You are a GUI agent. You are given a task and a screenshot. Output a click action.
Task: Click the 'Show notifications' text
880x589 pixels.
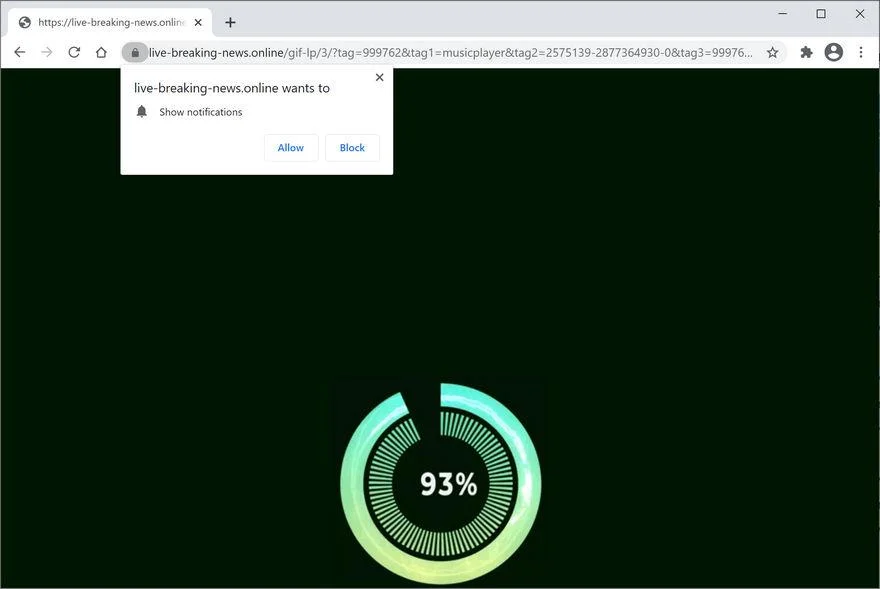(x=200, y=112)
